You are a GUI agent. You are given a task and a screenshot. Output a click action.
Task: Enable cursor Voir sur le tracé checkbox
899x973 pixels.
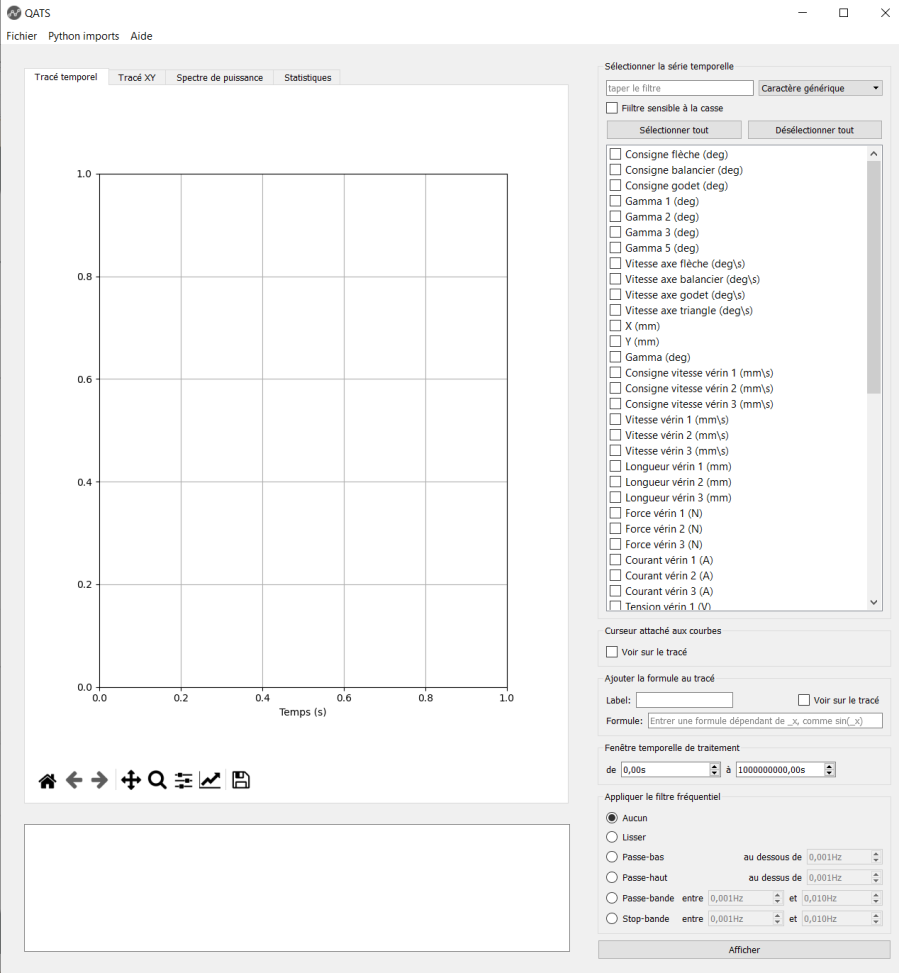tap(612, 652)
